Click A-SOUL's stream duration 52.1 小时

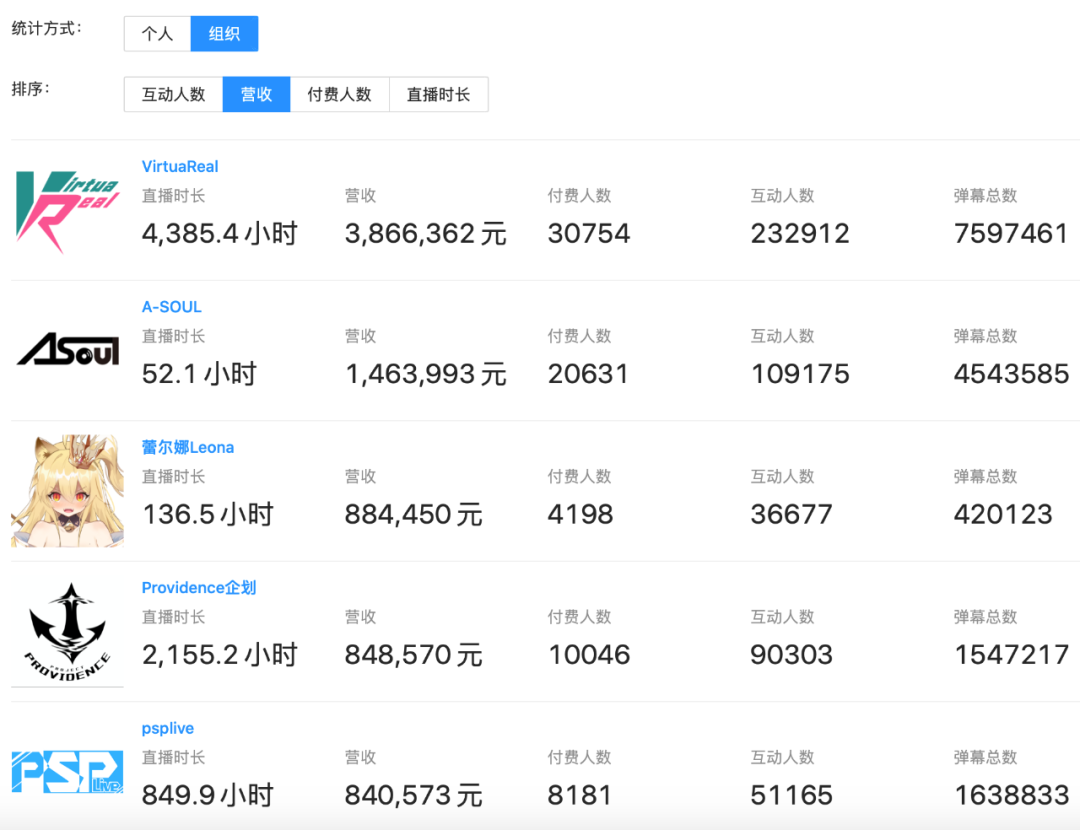[x=199, y=374]
